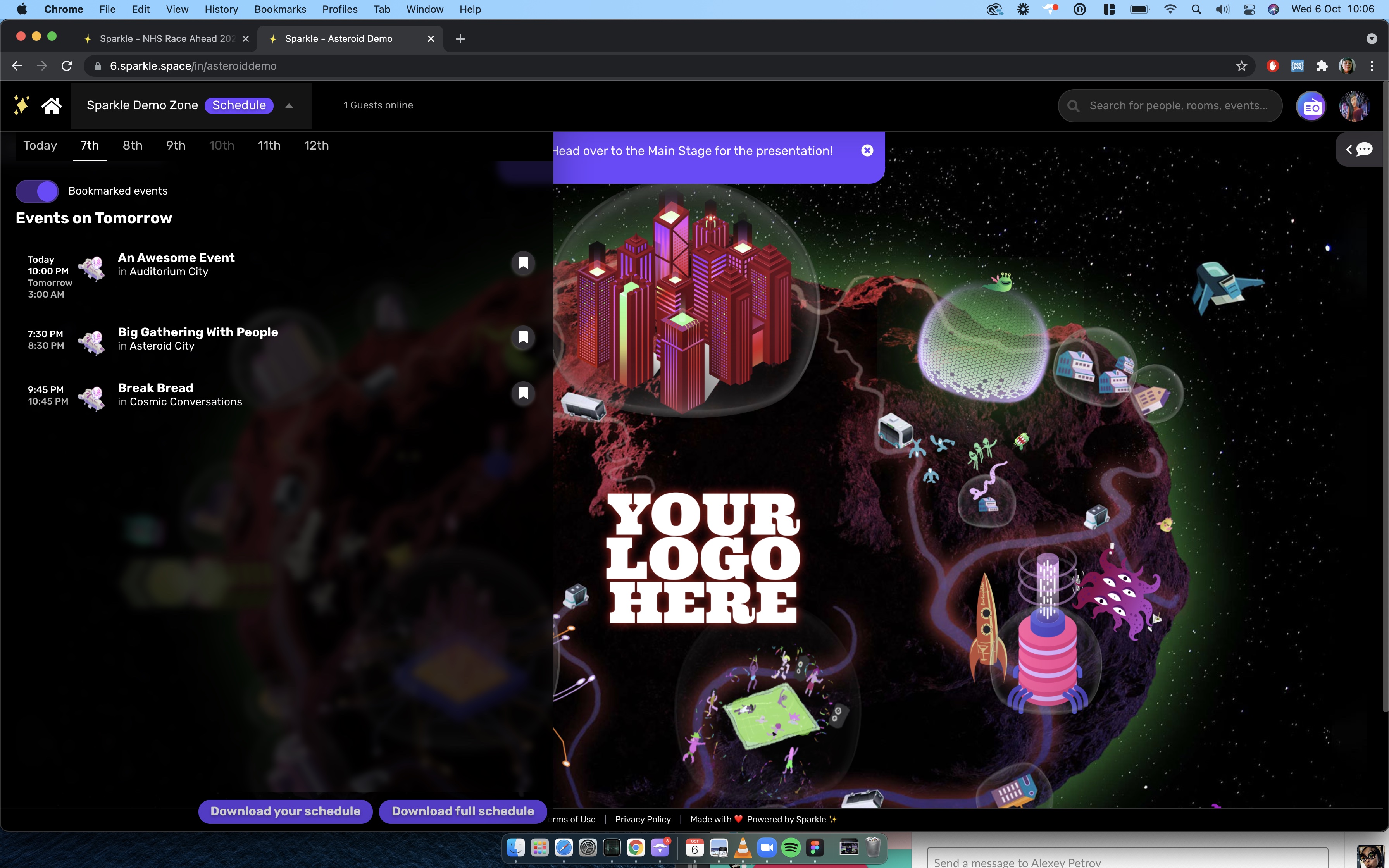Click Download full schedule button
The width and height of the screenshot is (1389, 868).
click(463, 811)
